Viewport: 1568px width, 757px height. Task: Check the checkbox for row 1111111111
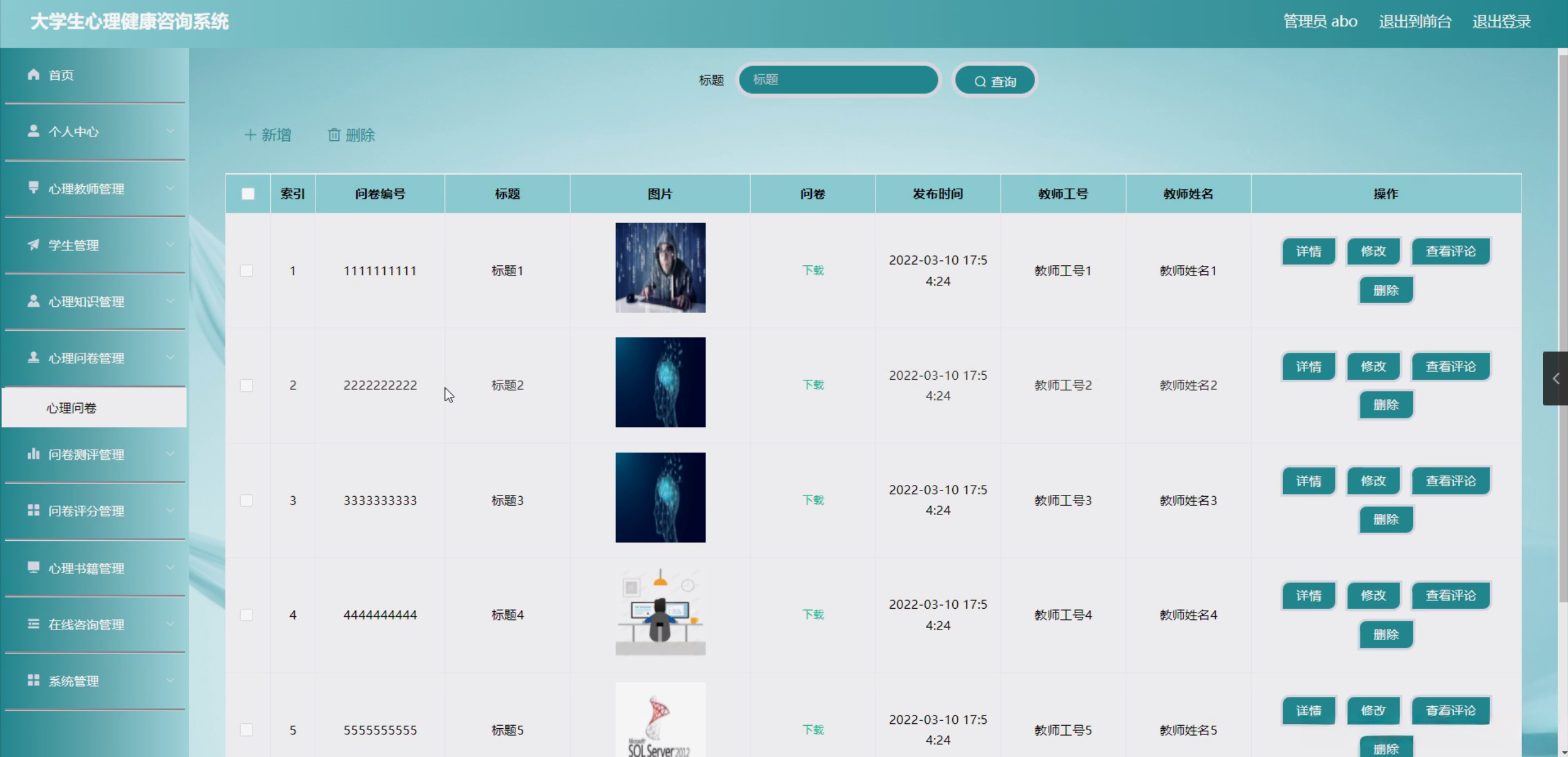(x=246, y=270)
